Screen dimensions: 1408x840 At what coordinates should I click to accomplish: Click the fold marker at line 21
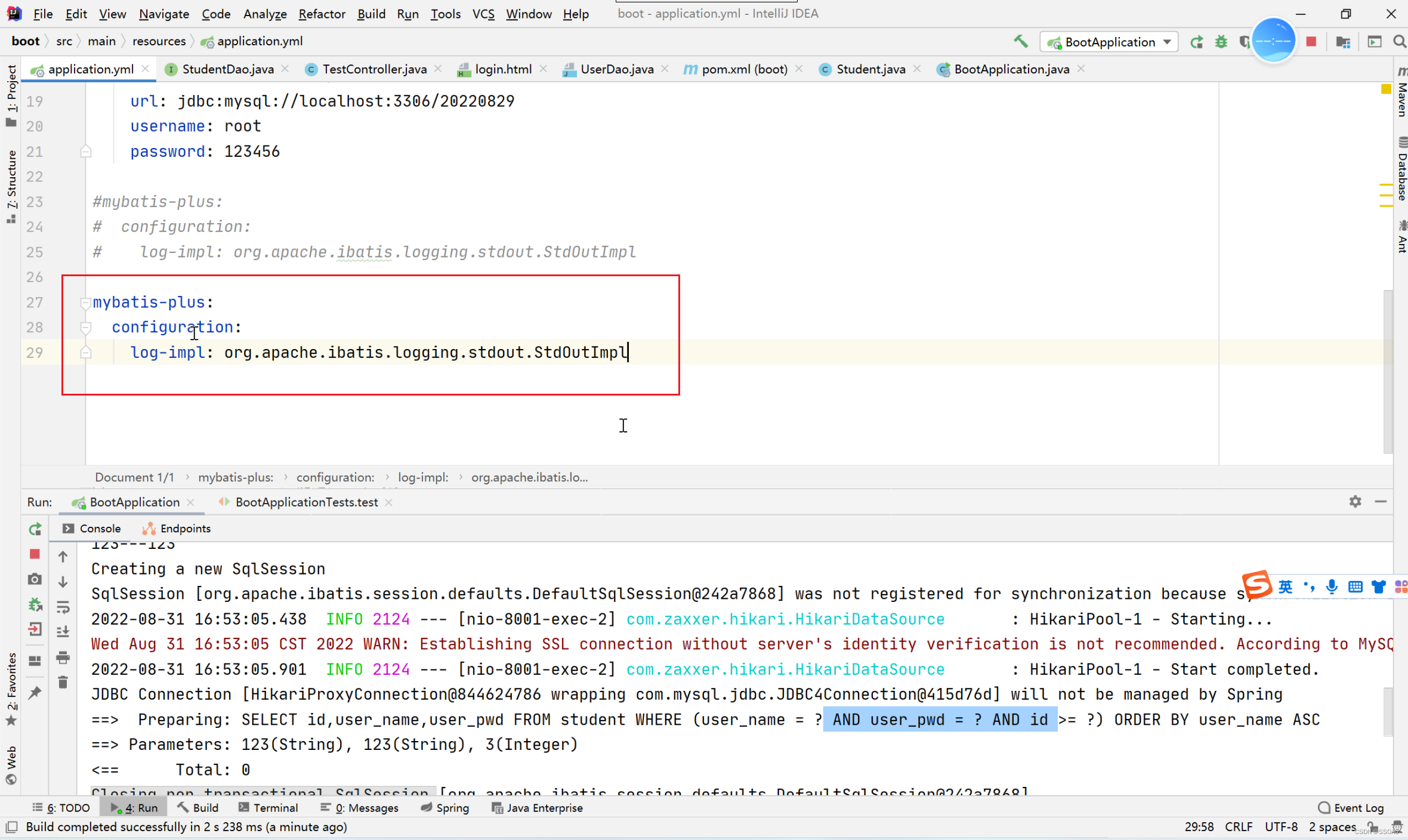[85, 152]
